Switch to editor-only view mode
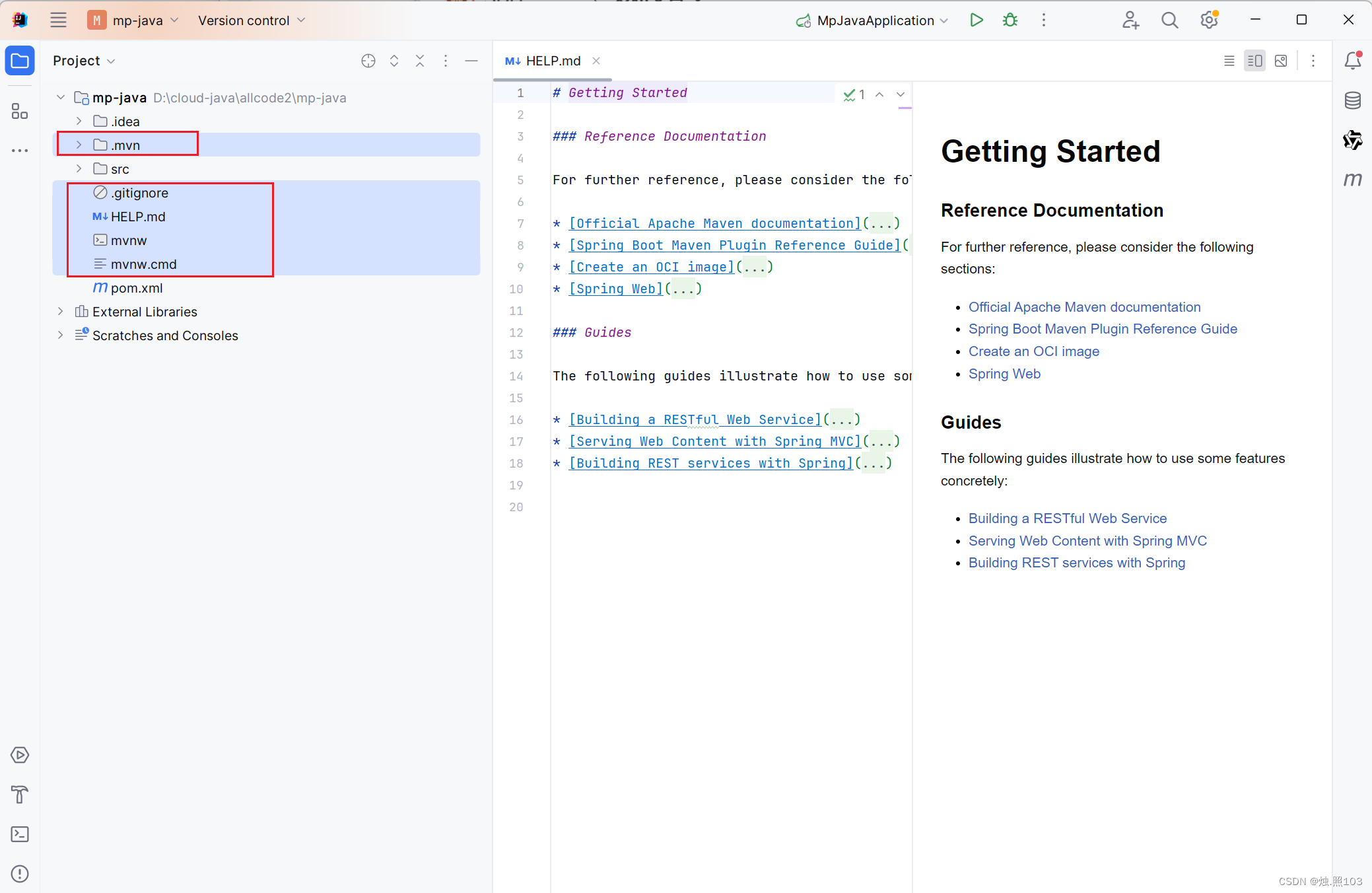 1229,61
